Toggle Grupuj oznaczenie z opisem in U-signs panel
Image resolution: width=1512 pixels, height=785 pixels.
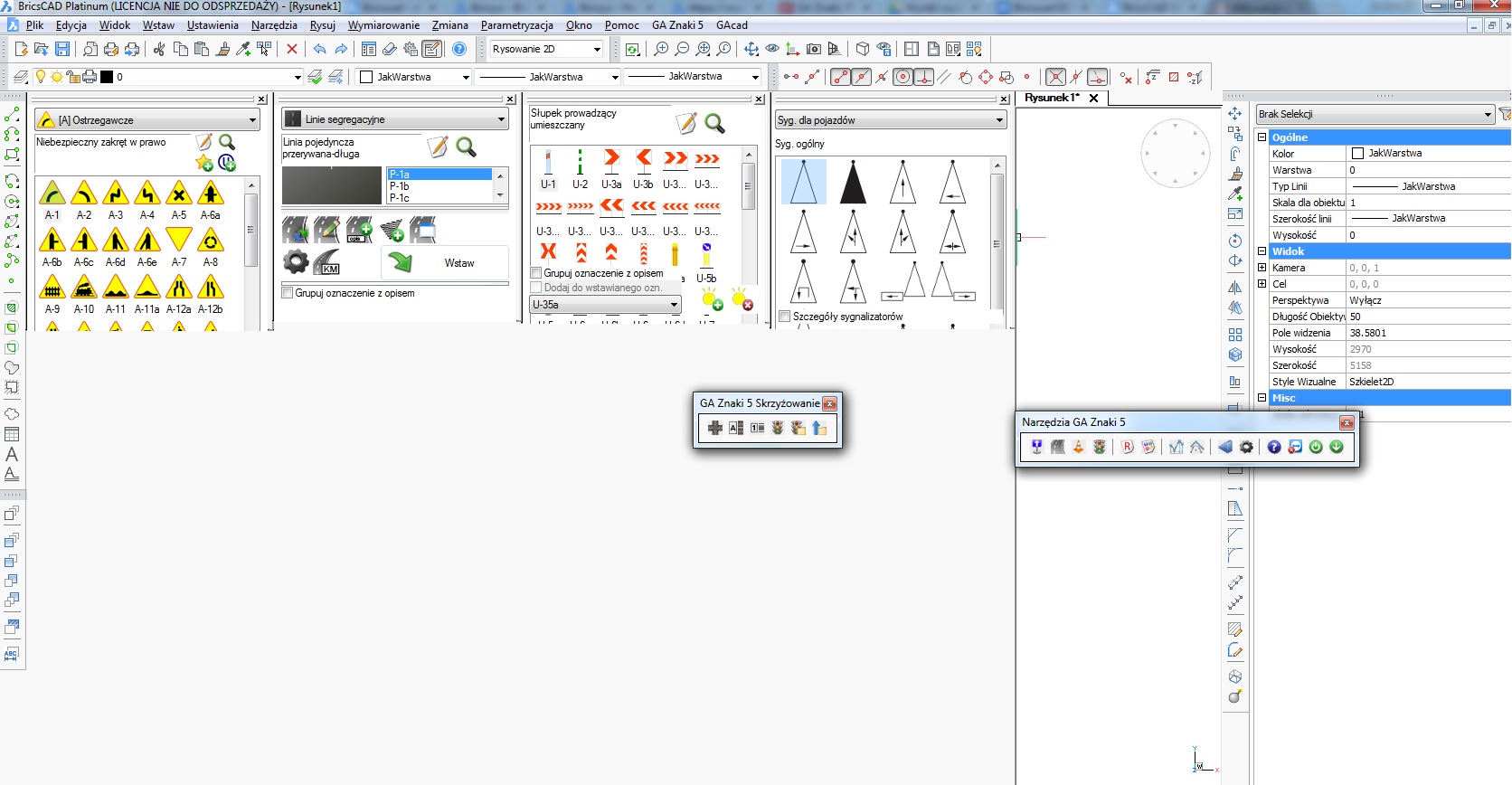[536, 273]
